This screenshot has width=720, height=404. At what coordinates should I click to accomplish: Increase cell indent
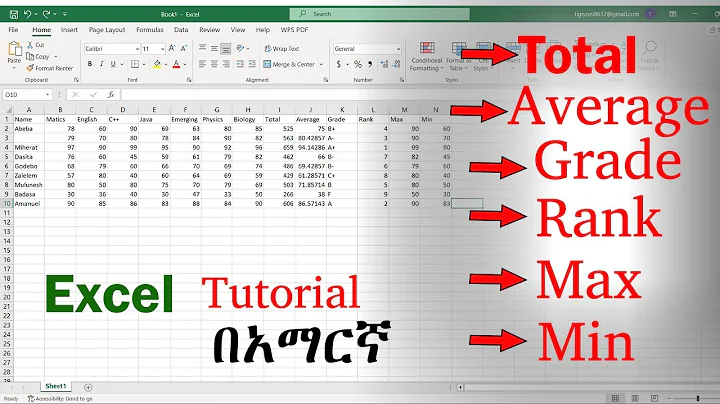tap(252, 64)
